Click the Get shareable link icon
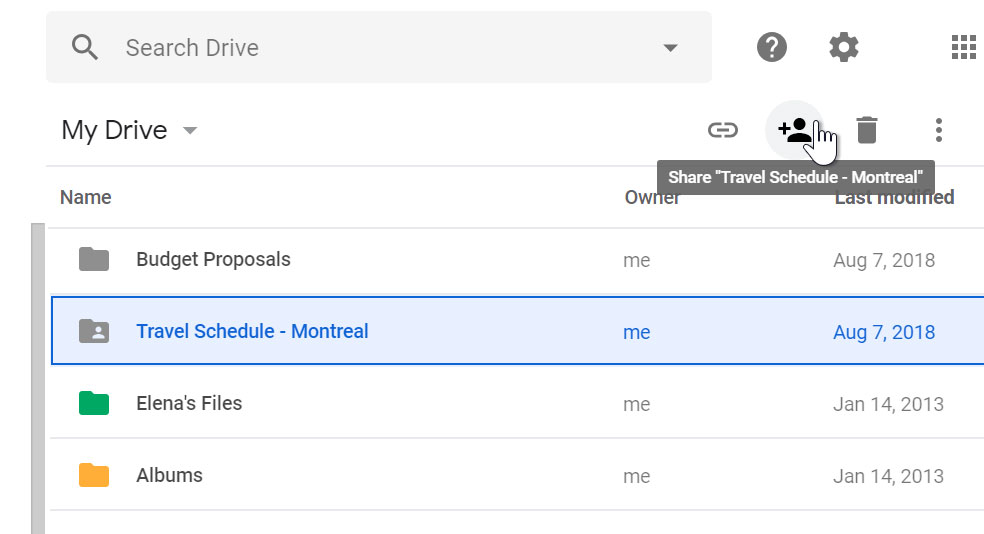 point(723,130)
